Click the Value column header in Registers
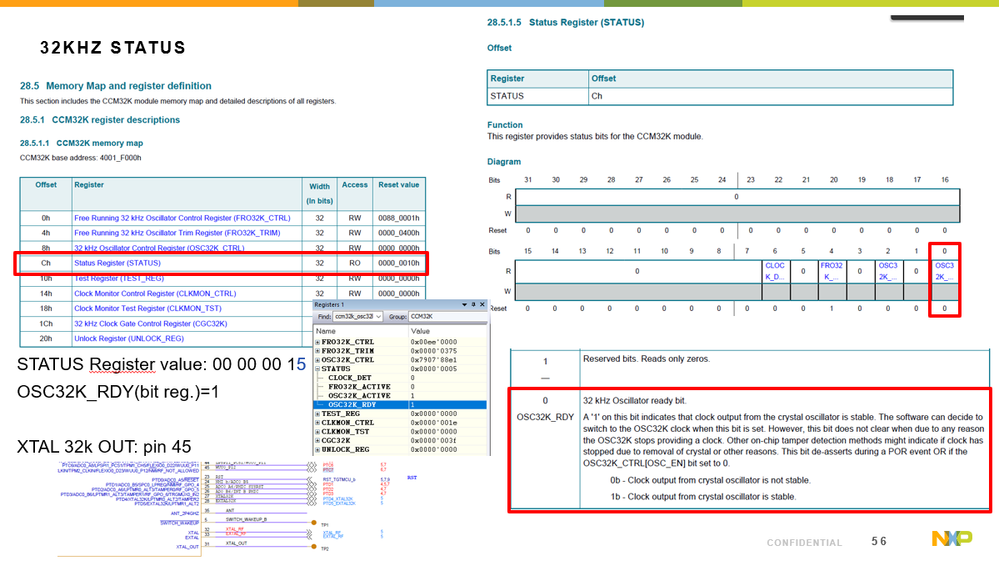 [x=447, y=331]
